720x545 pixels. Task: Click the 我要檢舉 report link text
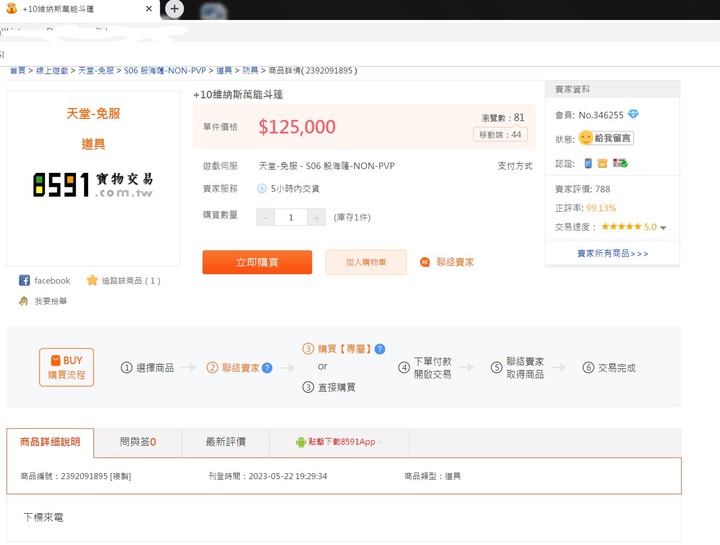(x=51, y=301)
